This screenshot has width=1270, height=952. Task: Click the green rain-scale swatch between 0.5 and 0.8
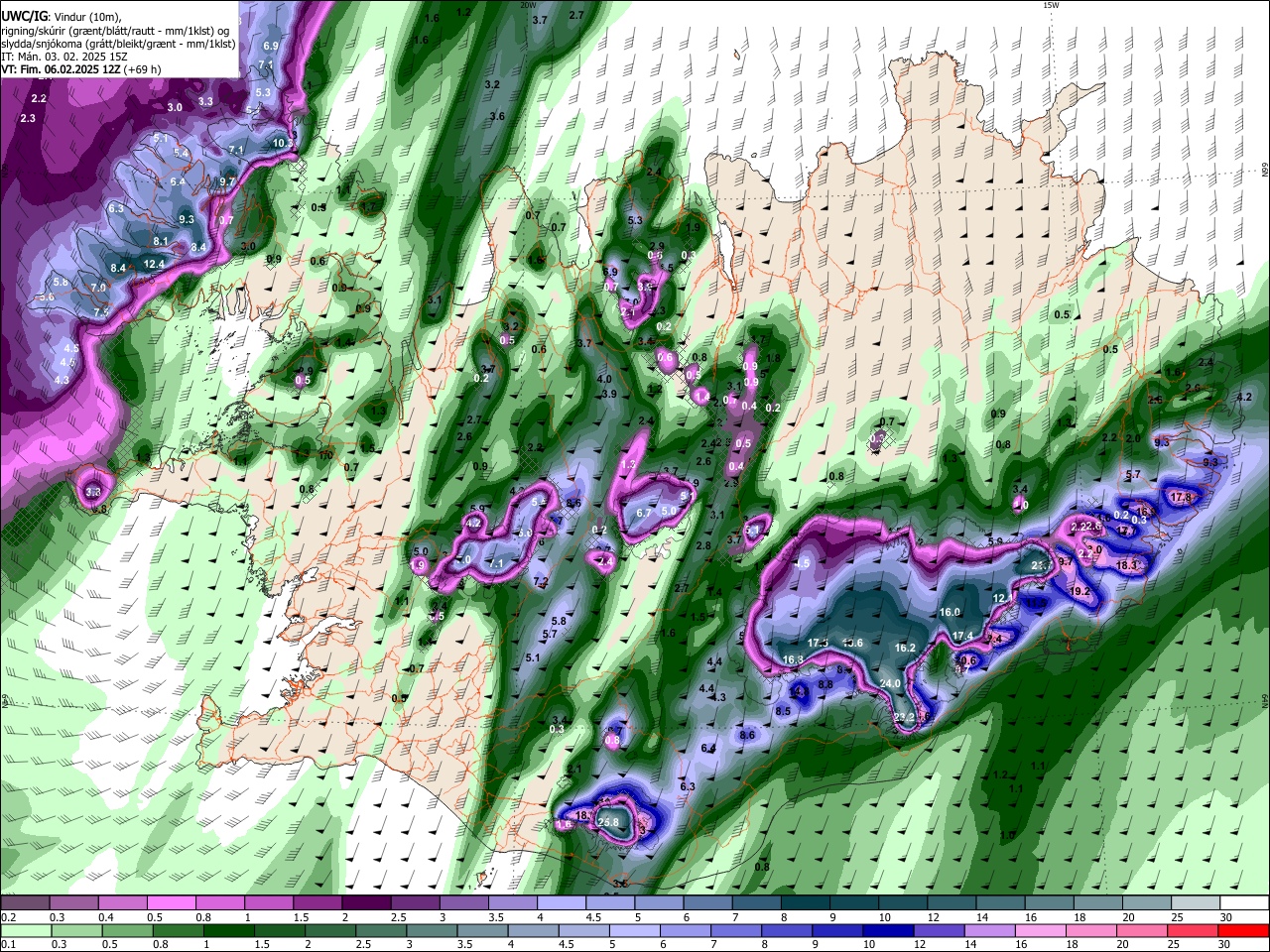127,930
